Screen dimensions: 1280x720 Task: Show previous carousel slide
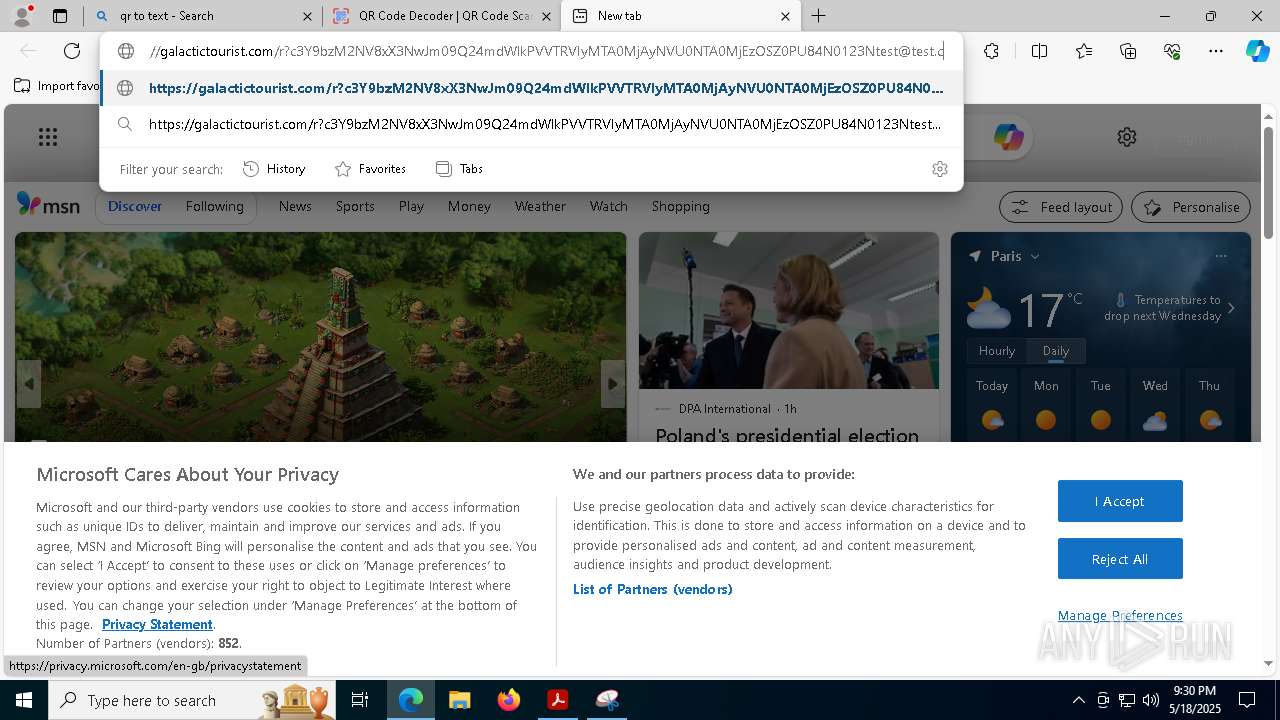point(28,384)
